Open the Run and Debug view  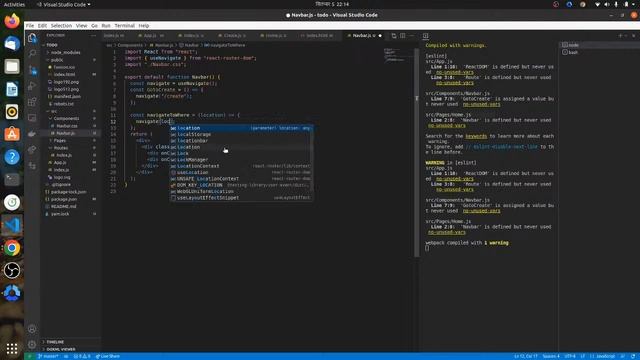(32, 86)
